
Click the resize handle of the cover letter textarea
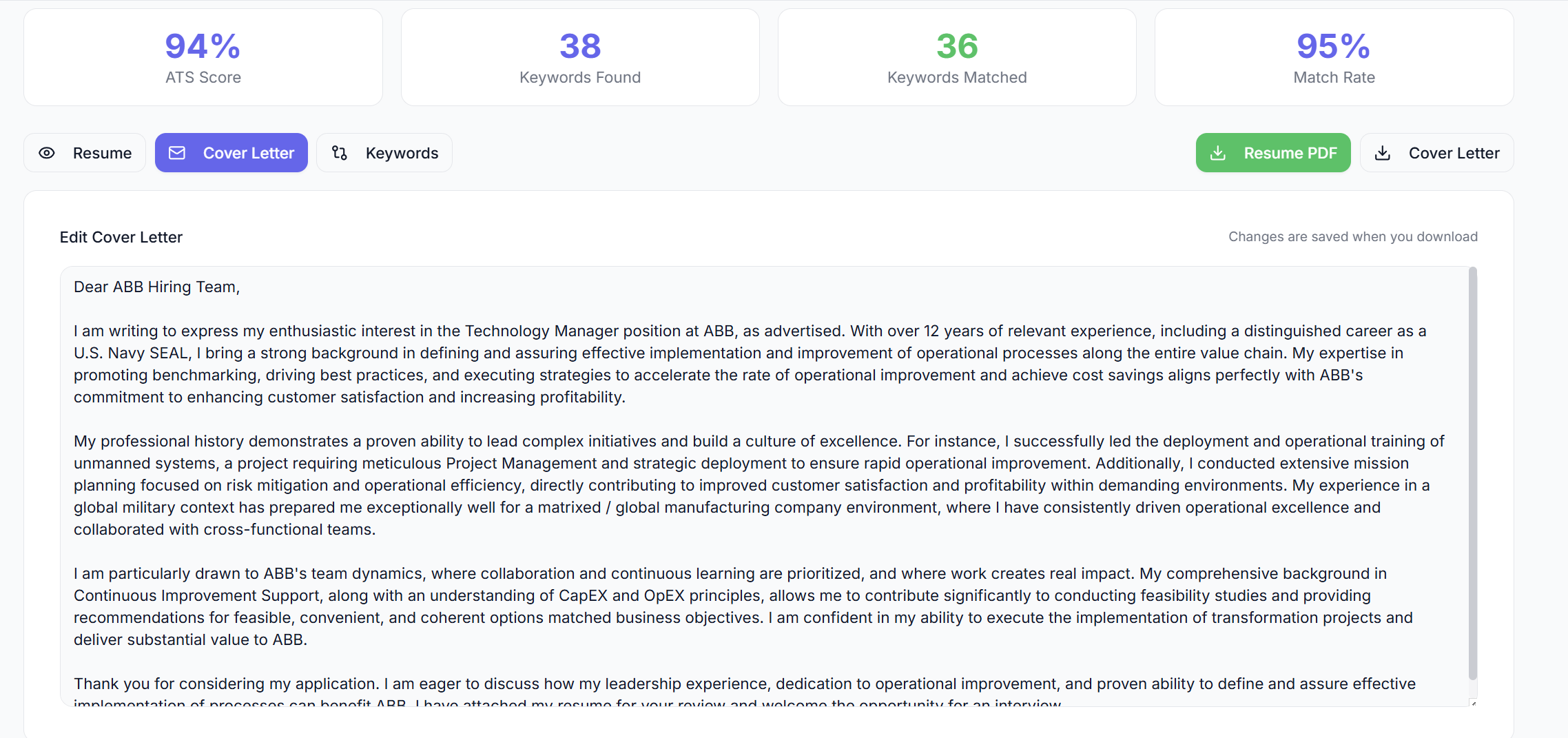coord(1474,703)
